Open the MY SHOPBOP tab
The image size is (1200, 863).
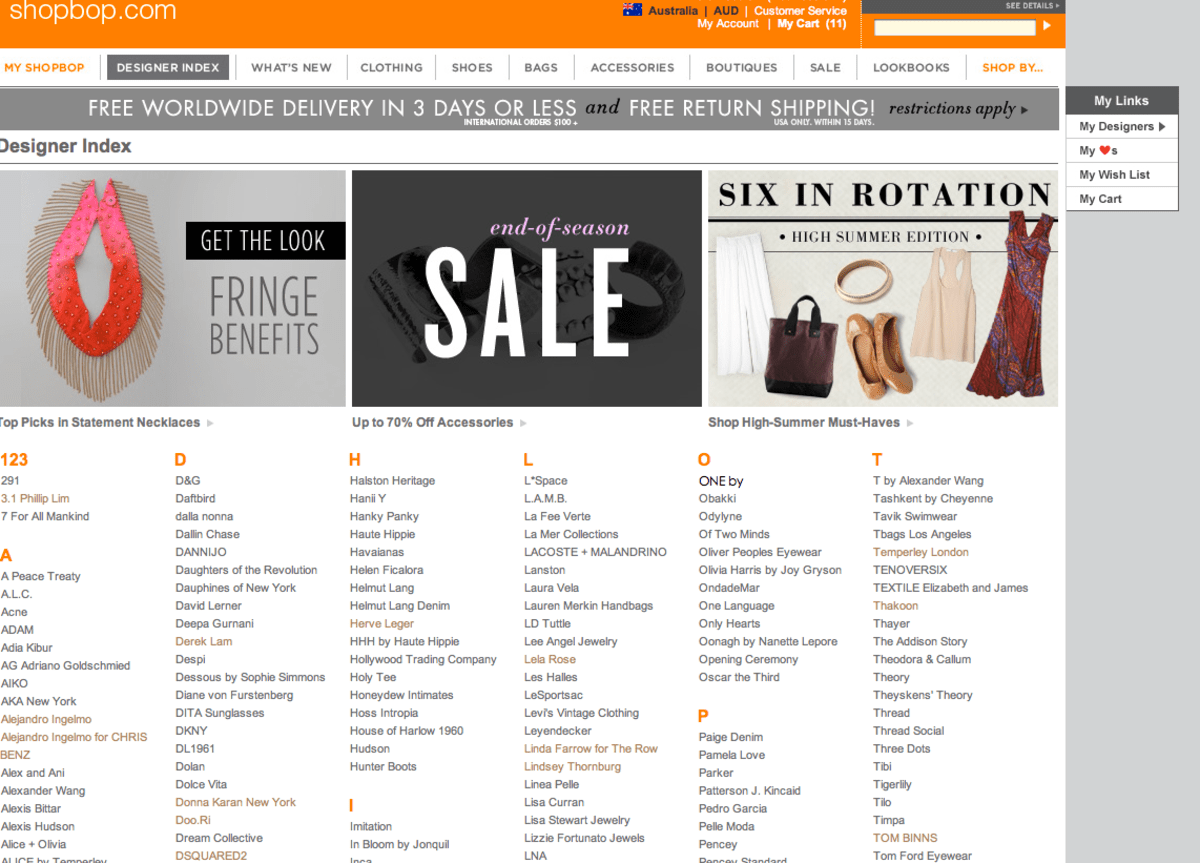pyautogui.click(x=45, y=67)
